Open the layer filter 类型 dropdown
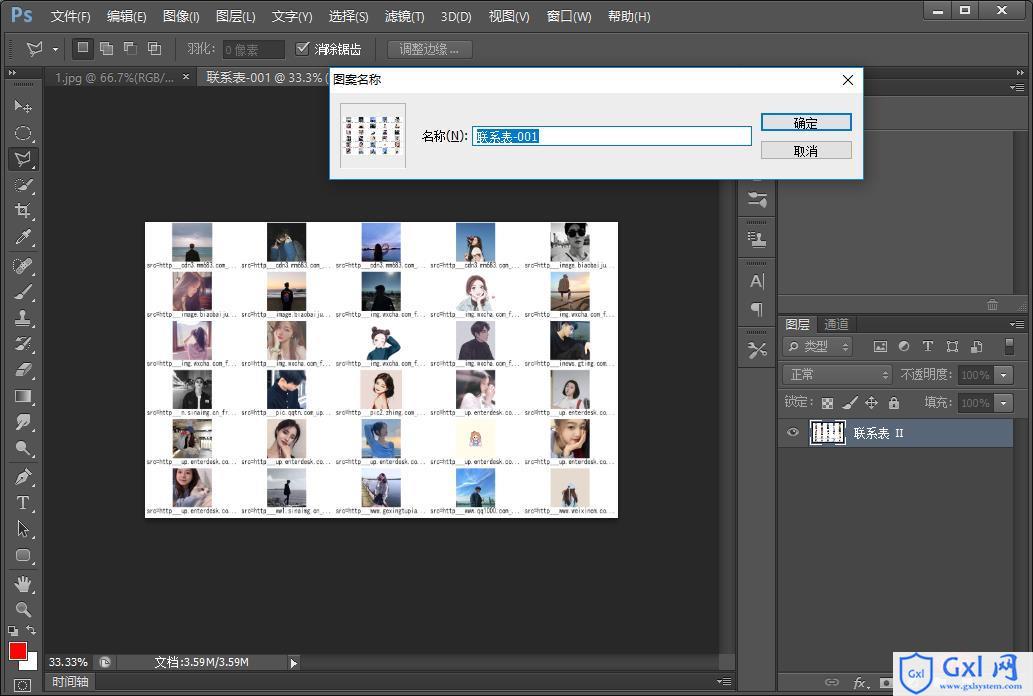The width and height of the screenshot is (1033, 696). tap(818, 347)
